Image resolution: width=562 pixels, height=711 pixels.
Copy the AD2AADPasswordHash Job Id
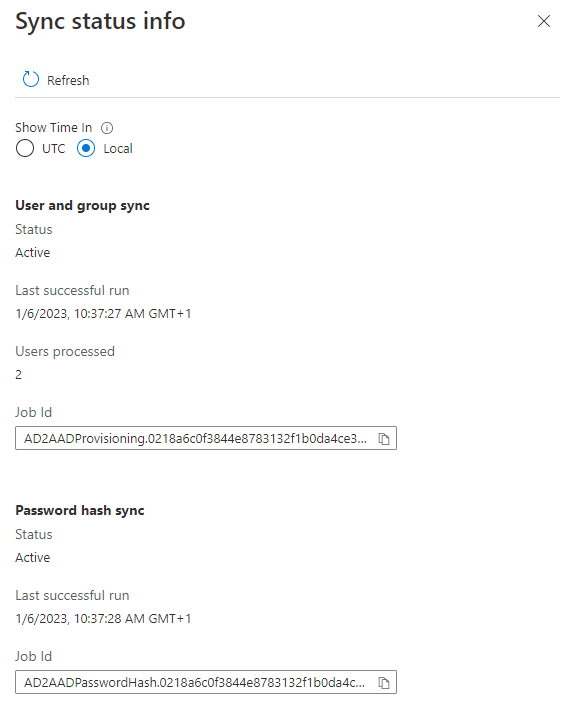384,682
